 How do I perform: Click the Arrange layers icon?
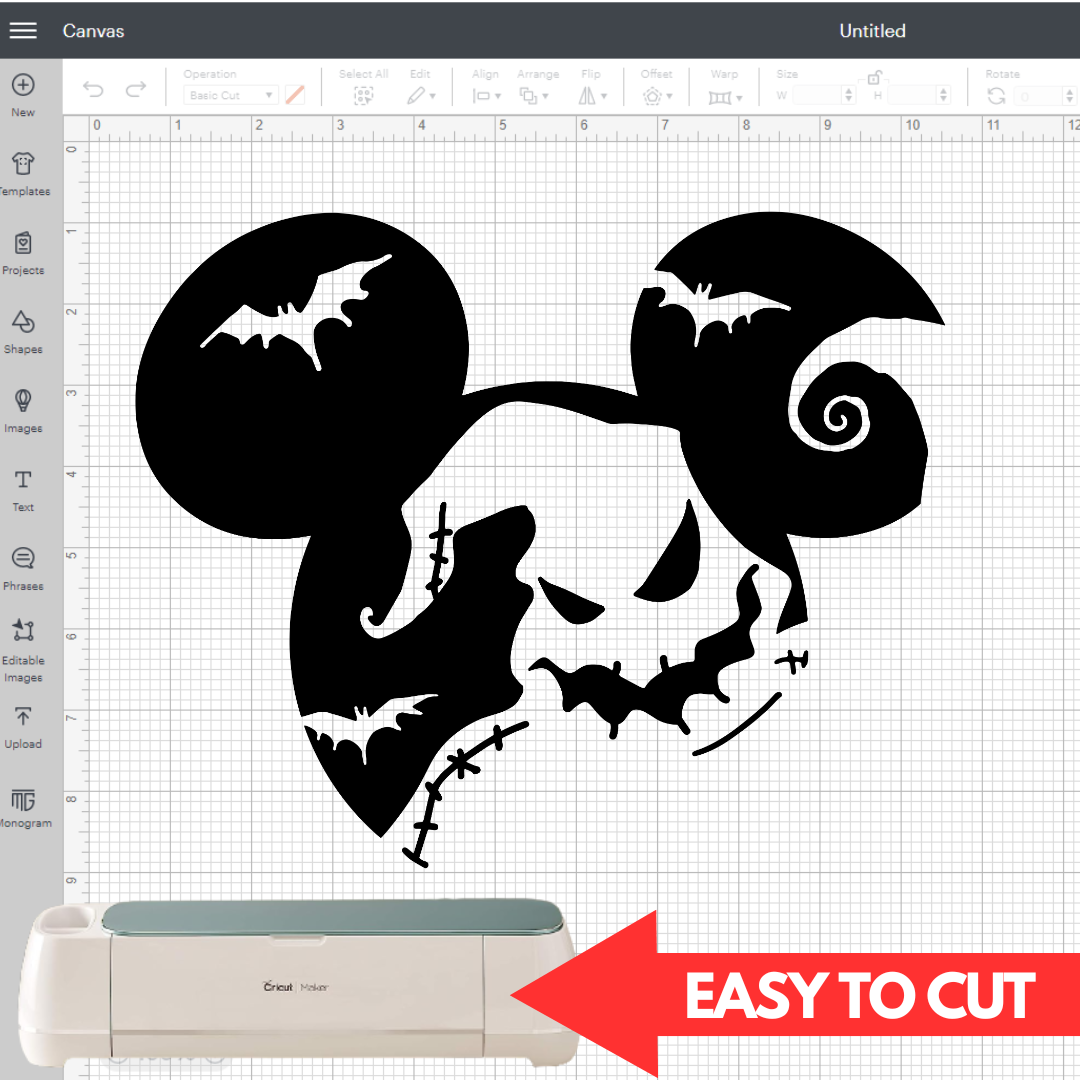[528, 96]
